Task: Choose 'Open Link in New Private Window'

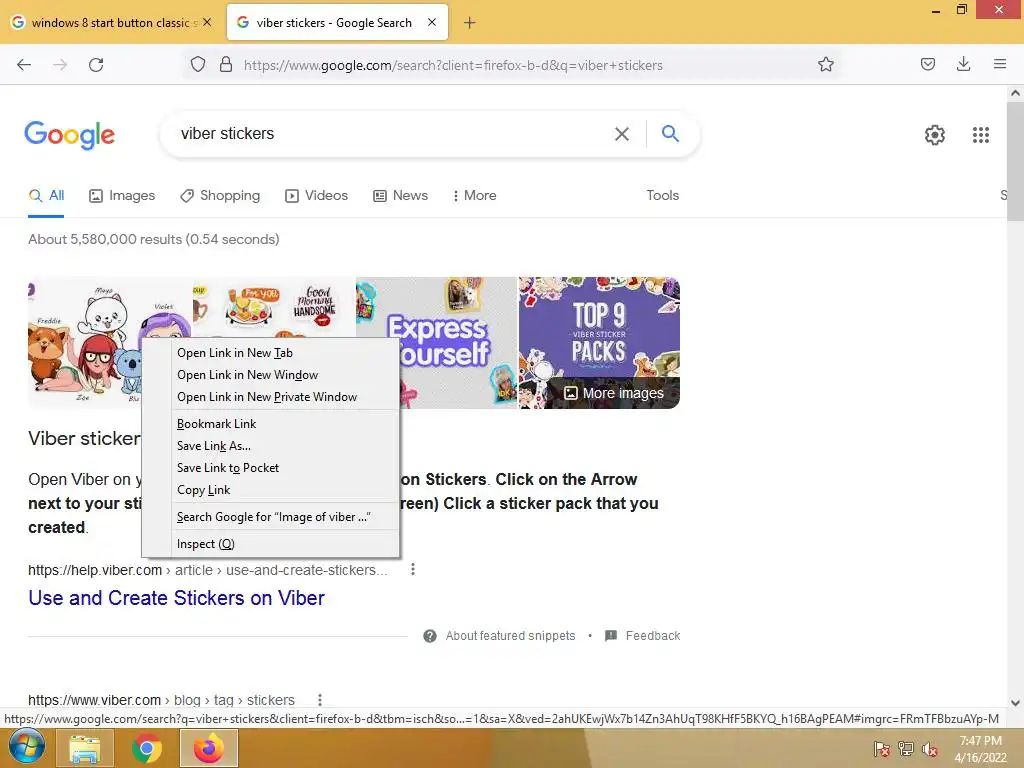Action: [271, 397]
